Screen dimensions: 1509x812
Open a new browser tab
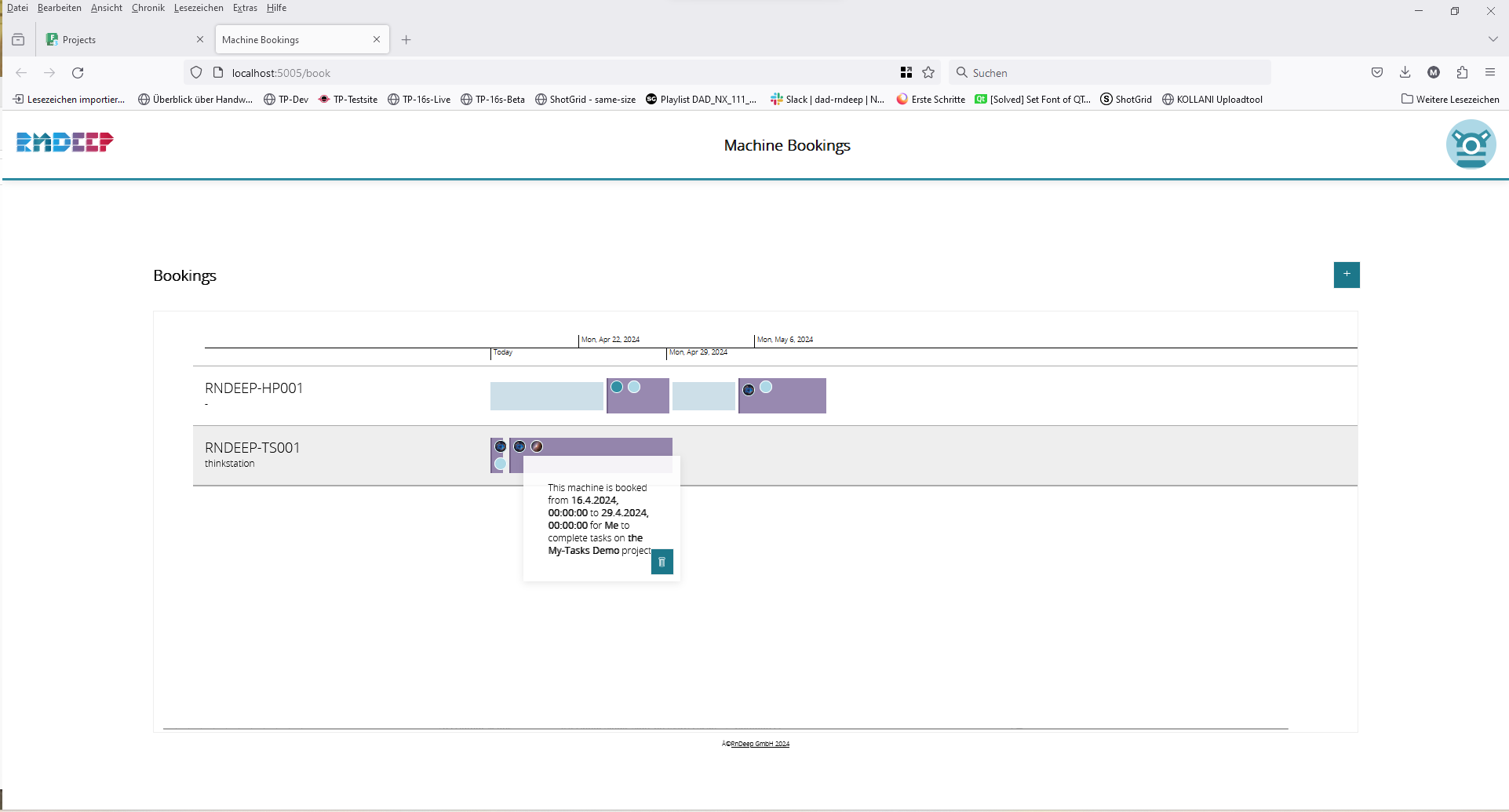406,40
